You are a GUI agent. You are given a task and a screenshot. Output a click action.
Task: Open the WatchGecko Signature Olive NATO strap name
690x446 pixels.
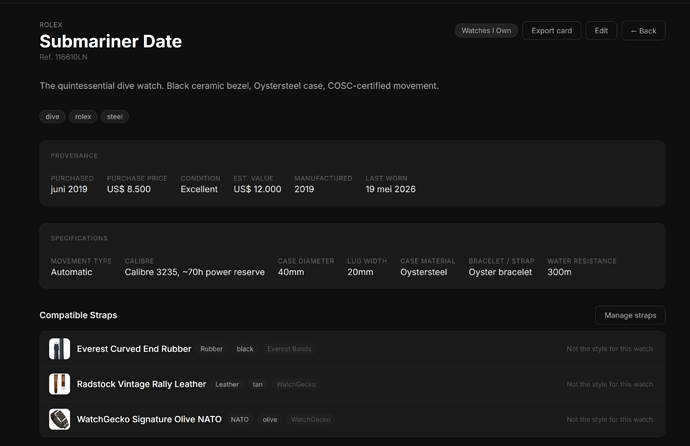[149, 419]
